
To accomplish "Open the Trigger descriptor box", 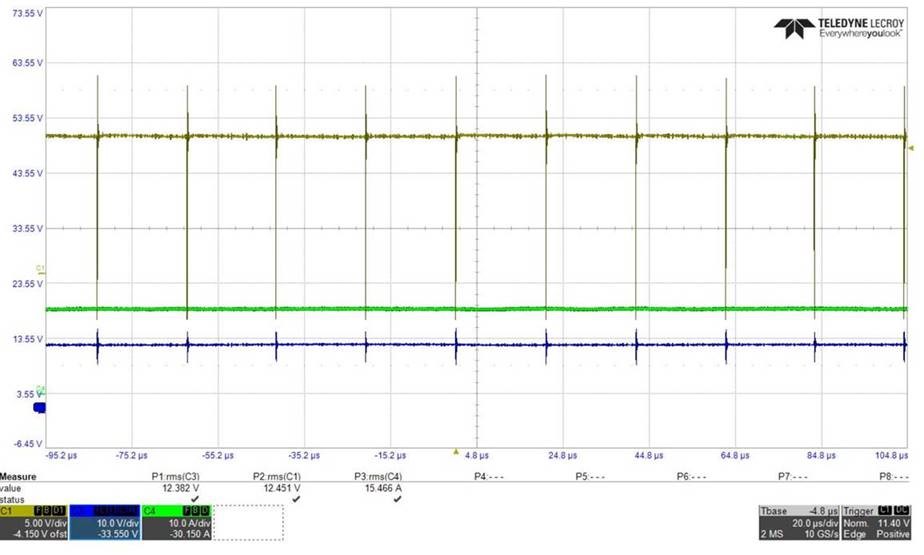I will (x=876, y=523).
